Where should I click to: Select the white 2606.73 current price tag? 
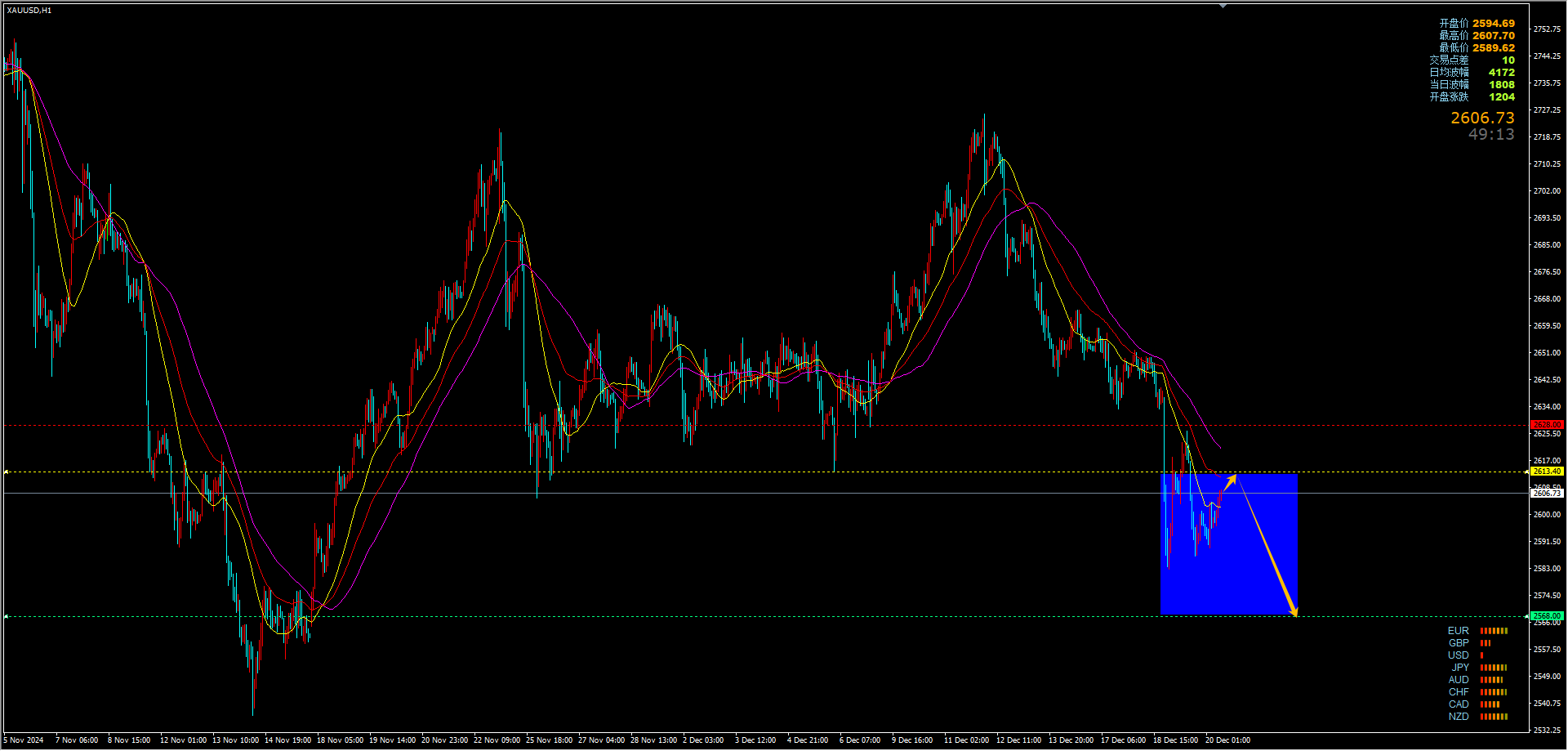[x=1547, y=494]
